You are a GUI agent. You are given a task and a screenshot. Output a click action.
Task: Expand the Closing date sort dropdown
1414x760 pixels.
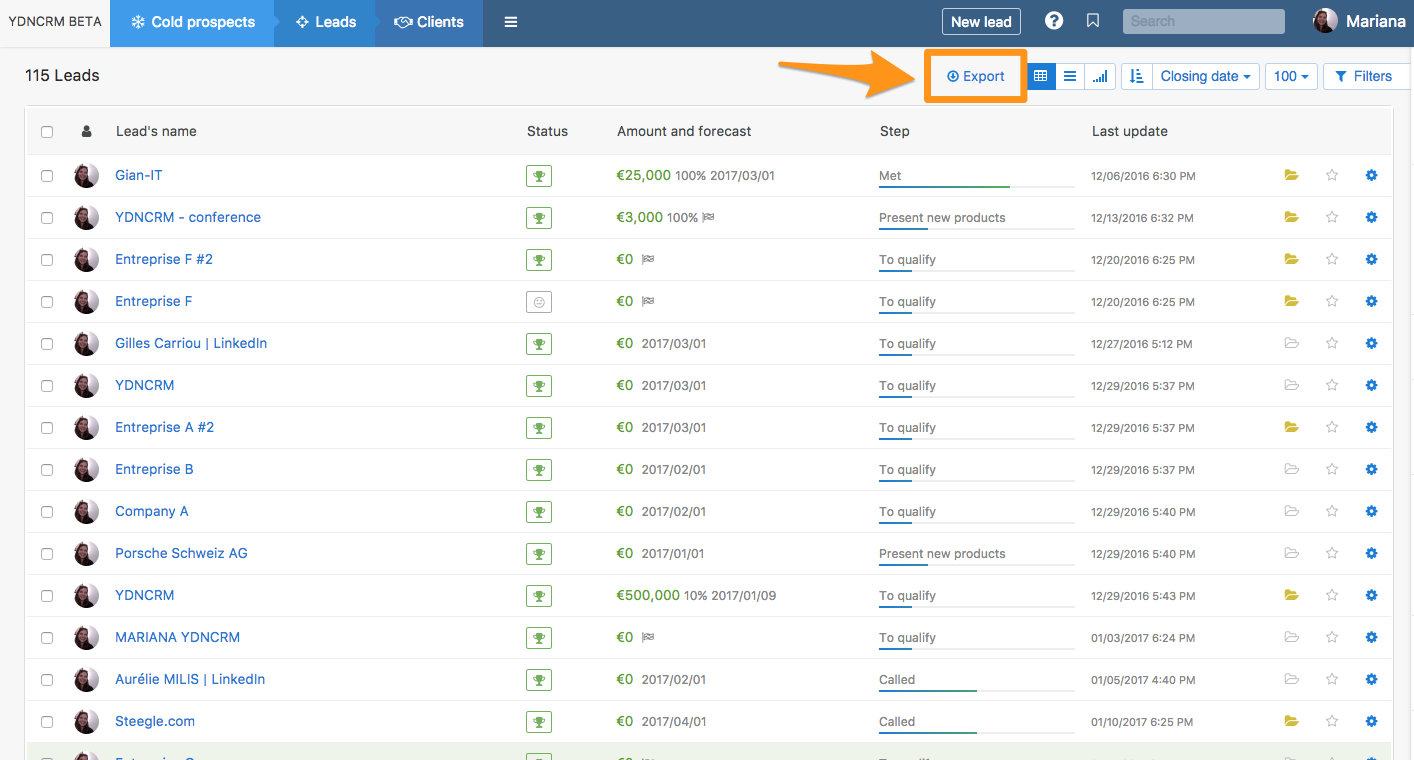1205,76
